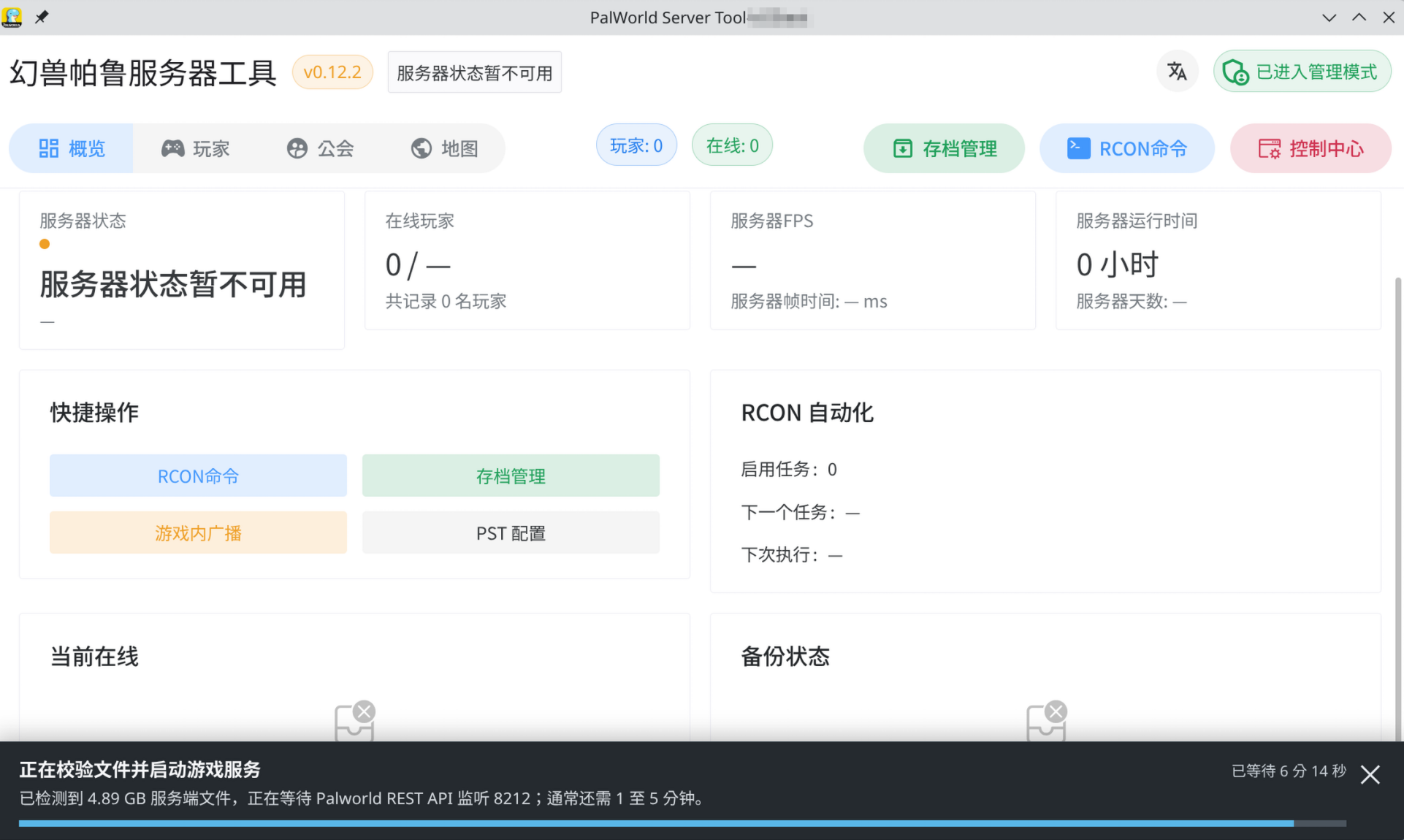Click the 当前在线 heading

(x=94, y=657)
